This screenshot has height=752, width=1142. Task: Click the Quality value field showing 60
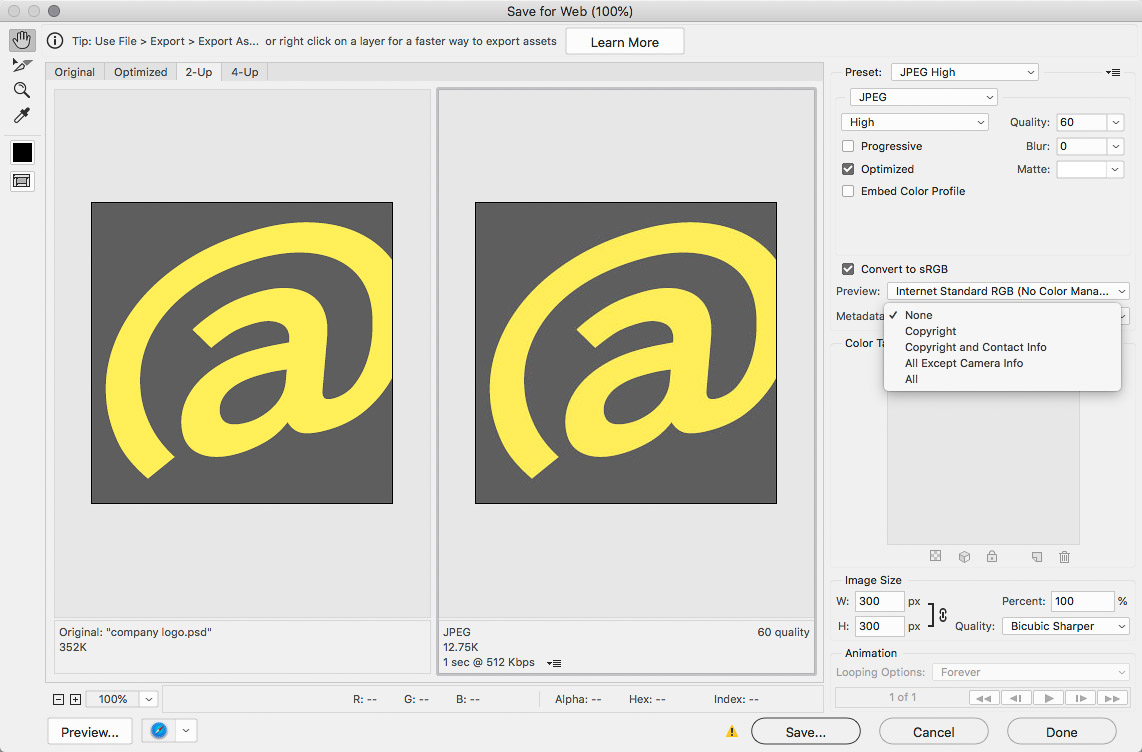pyautogui.click(x=1082, y=122)
